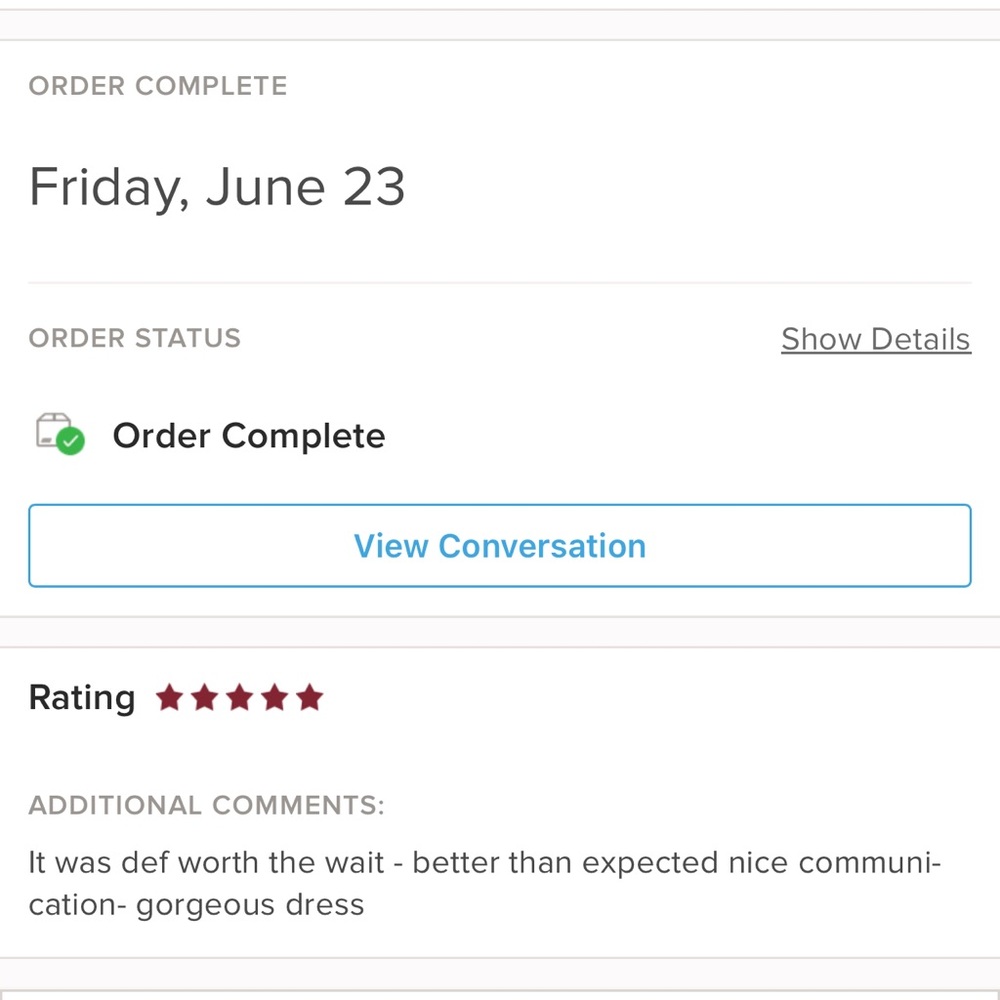This screenshot has height=1000, width=1000.
Task: Click the Rating label
Action: pos(81,697)
